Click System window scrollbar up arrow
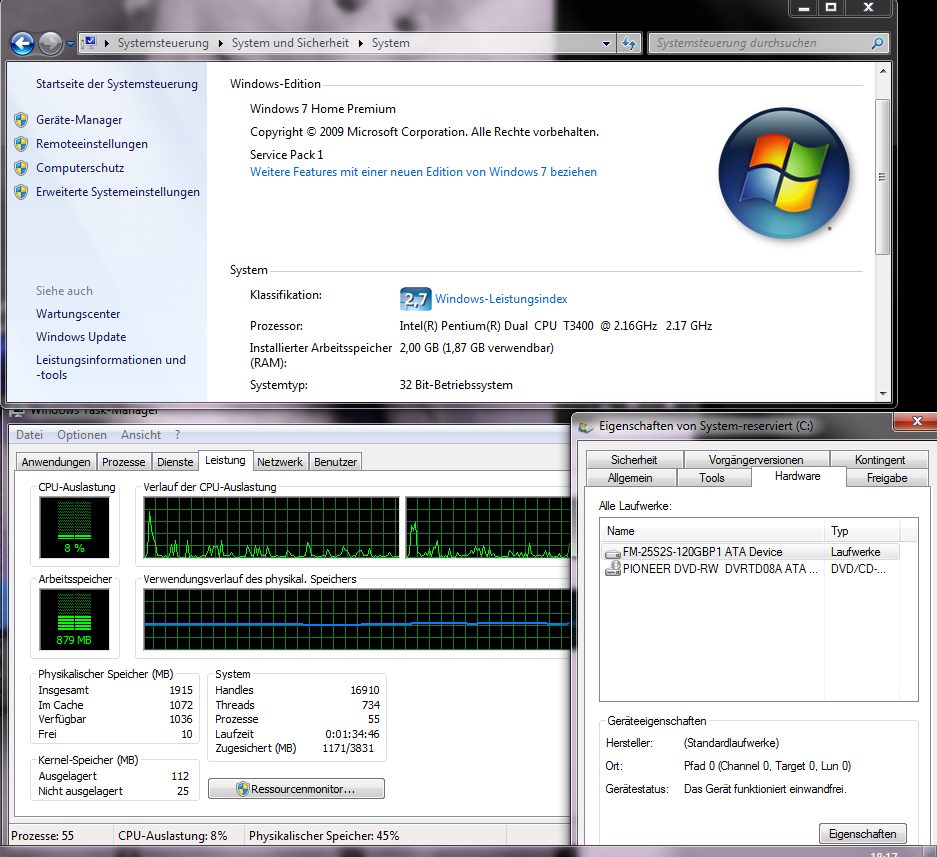 (883, 71)
